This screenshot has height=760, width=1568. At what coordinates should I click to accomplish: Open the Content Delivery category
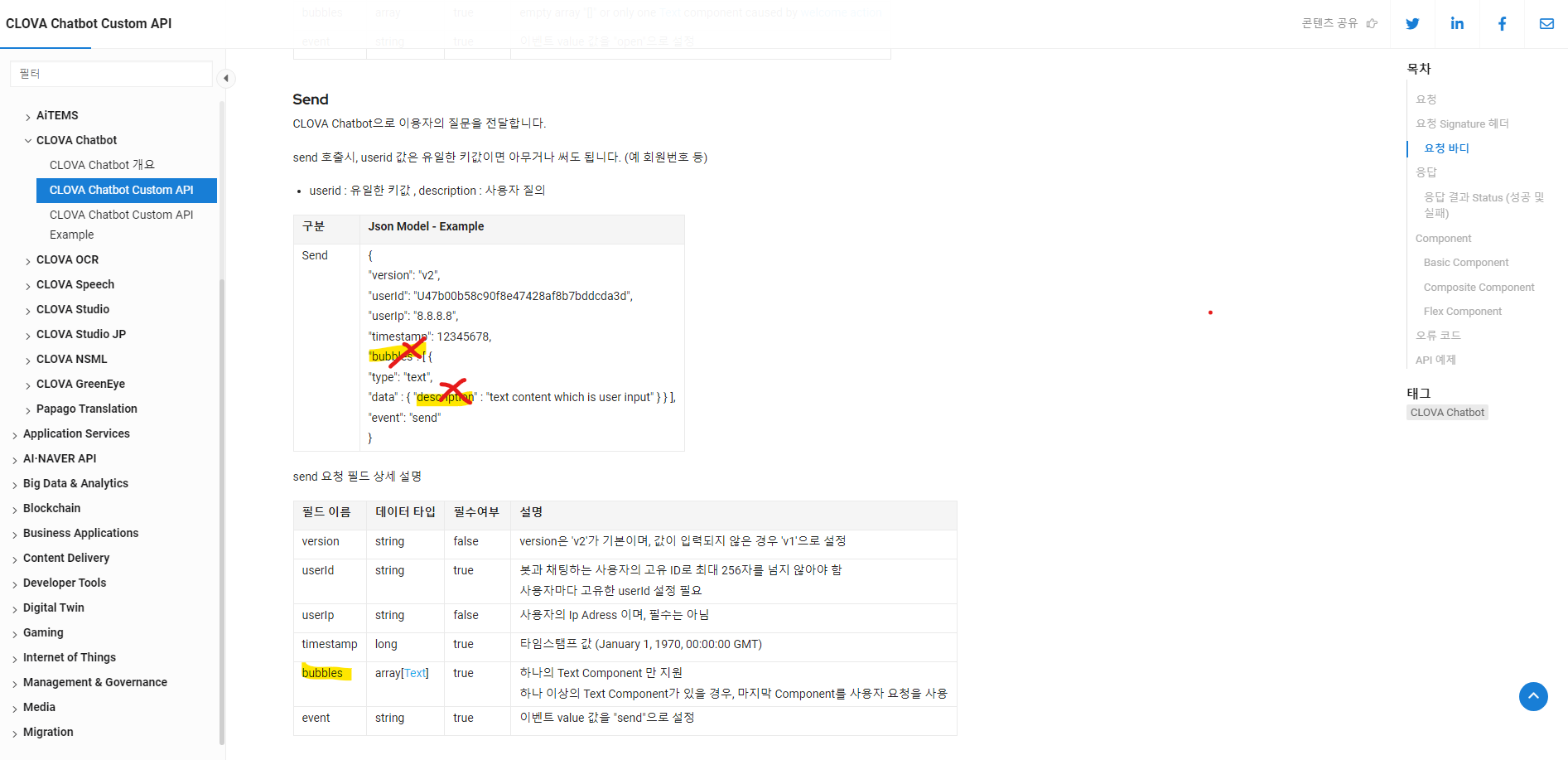66,558
